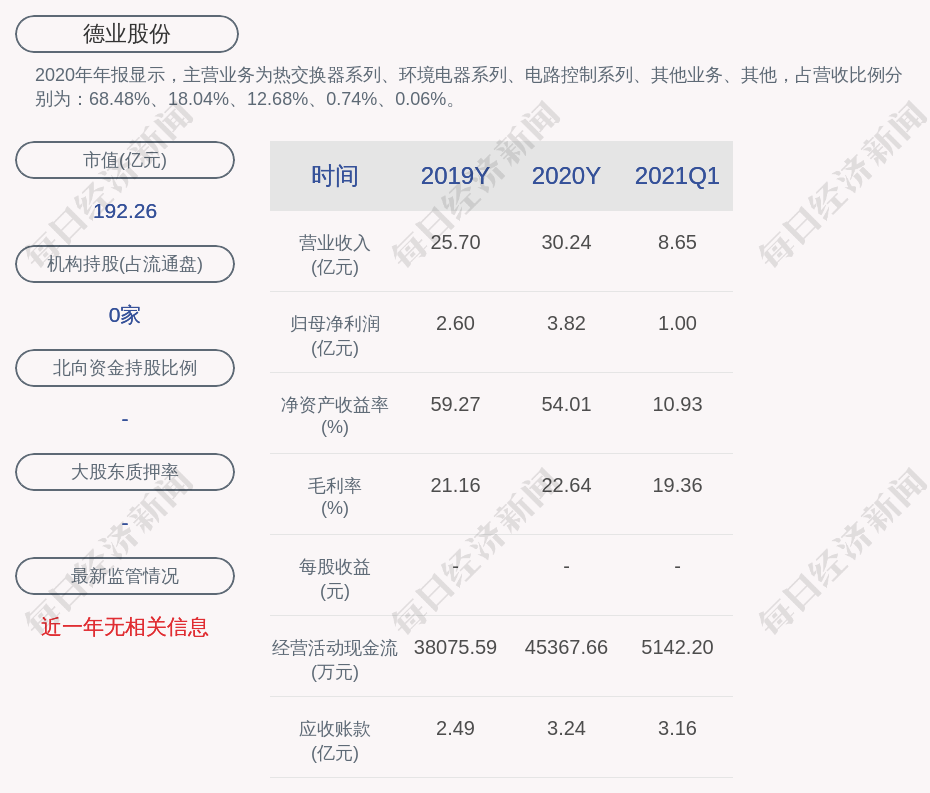Click the 2020年年报显示 description paragraph
Image resolution: width=930 pixels, height=793 pixels.
tap(469, 87)
